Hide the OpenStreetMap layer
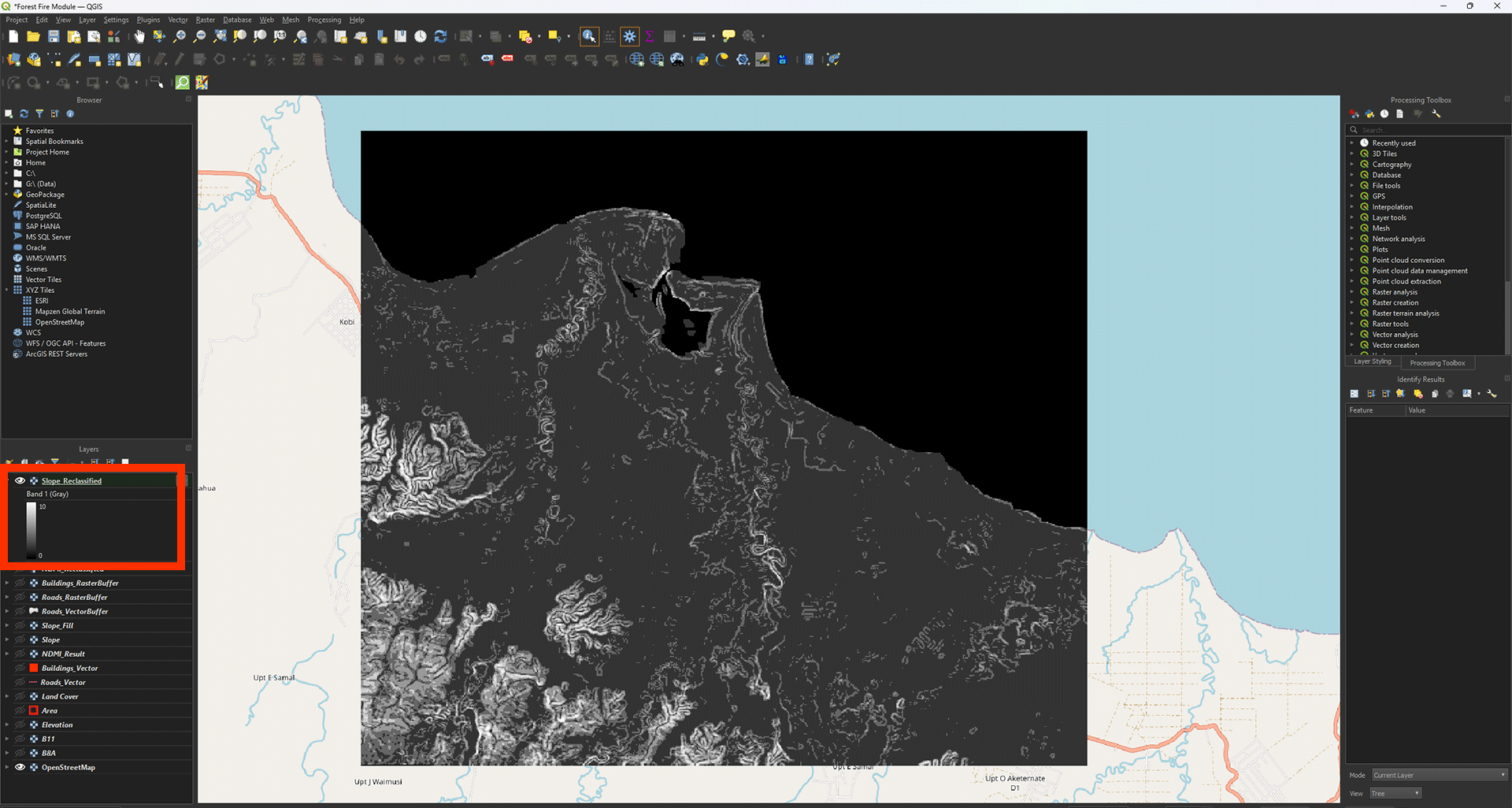This screenshot has height=808, width=1512. pos(20,767)
